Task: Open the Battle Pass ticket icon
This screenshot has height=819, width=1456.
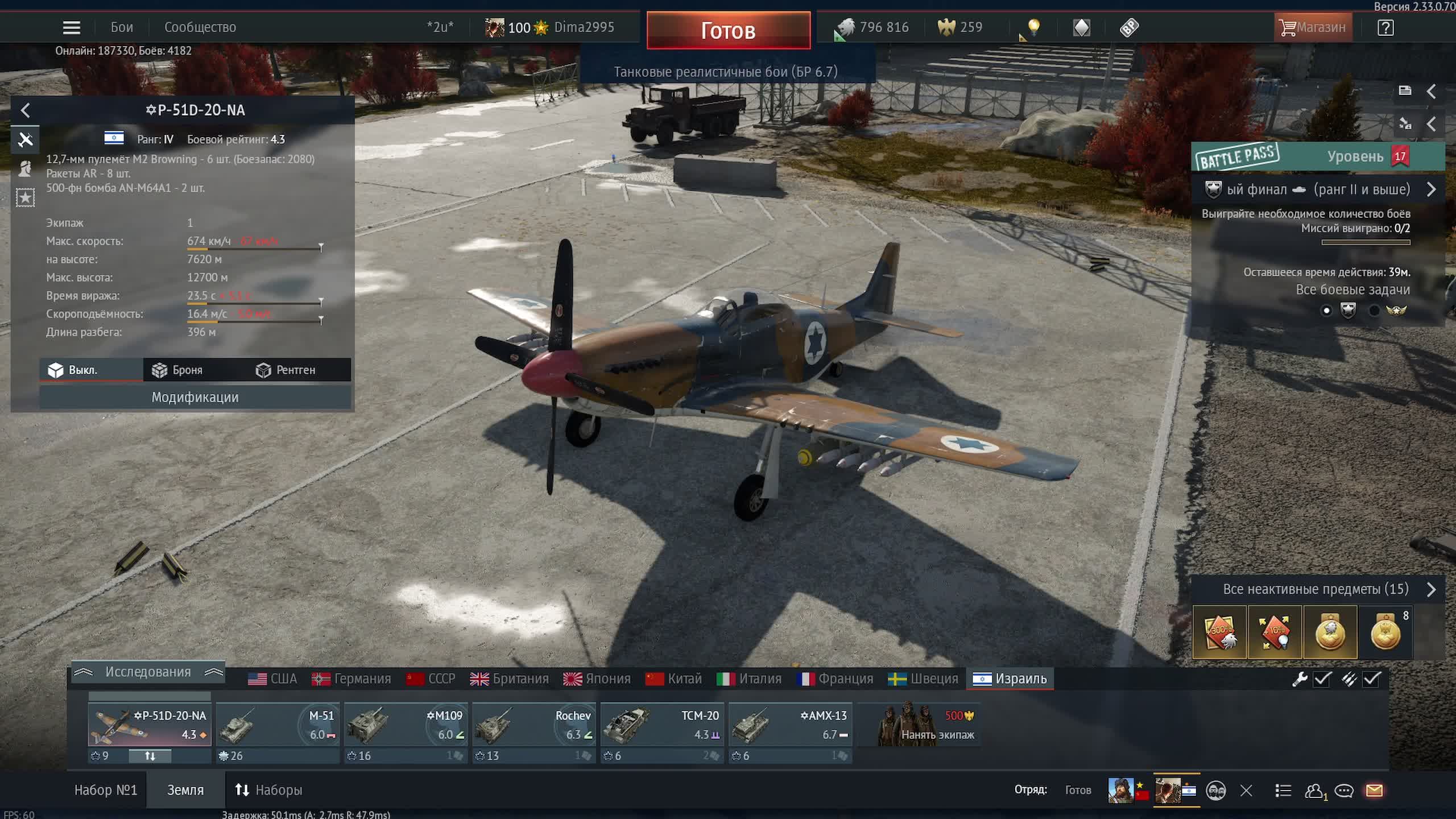Action: point(1129,27)
